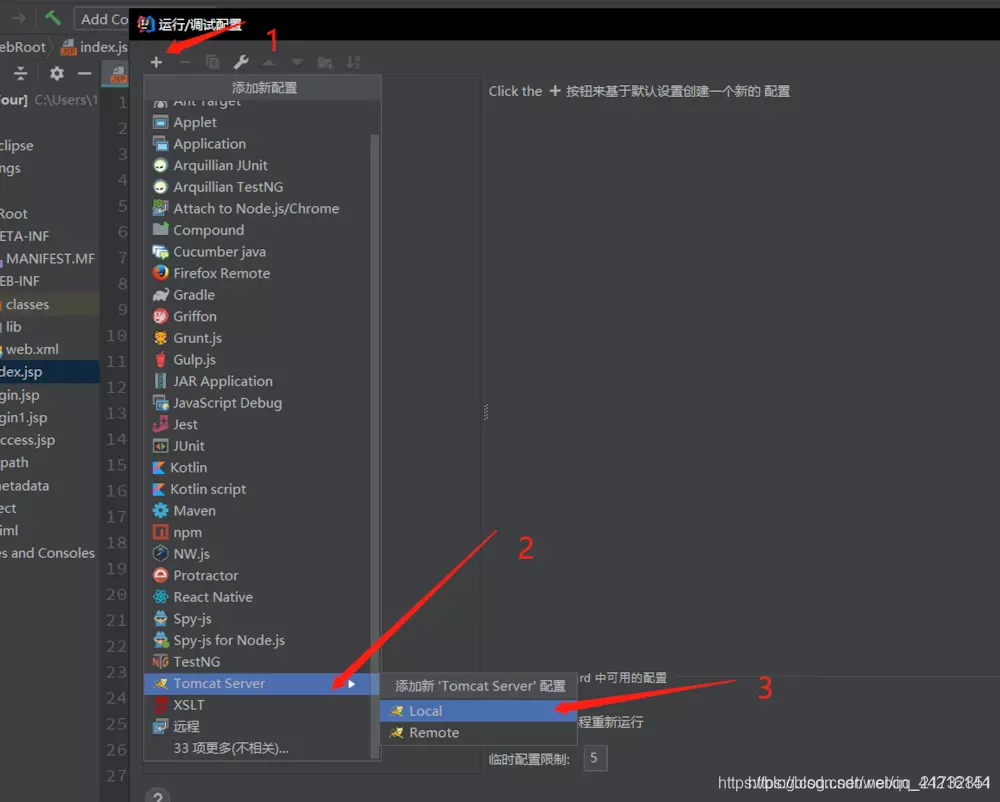The height and width of the screenshot is (802, 1000).
Task: Choose Arquillian TestNG entry
Action: click(257, 187)
